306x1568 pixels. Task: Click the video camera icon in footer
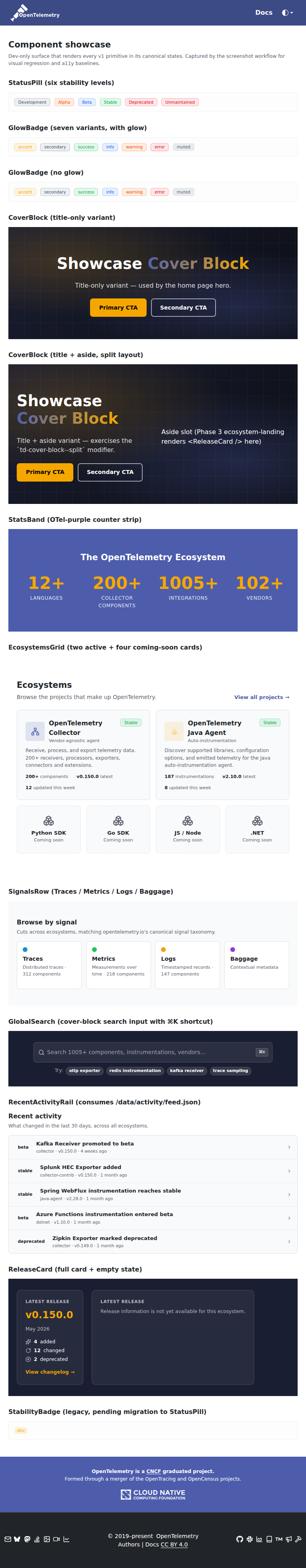[x=57, y=1539]
